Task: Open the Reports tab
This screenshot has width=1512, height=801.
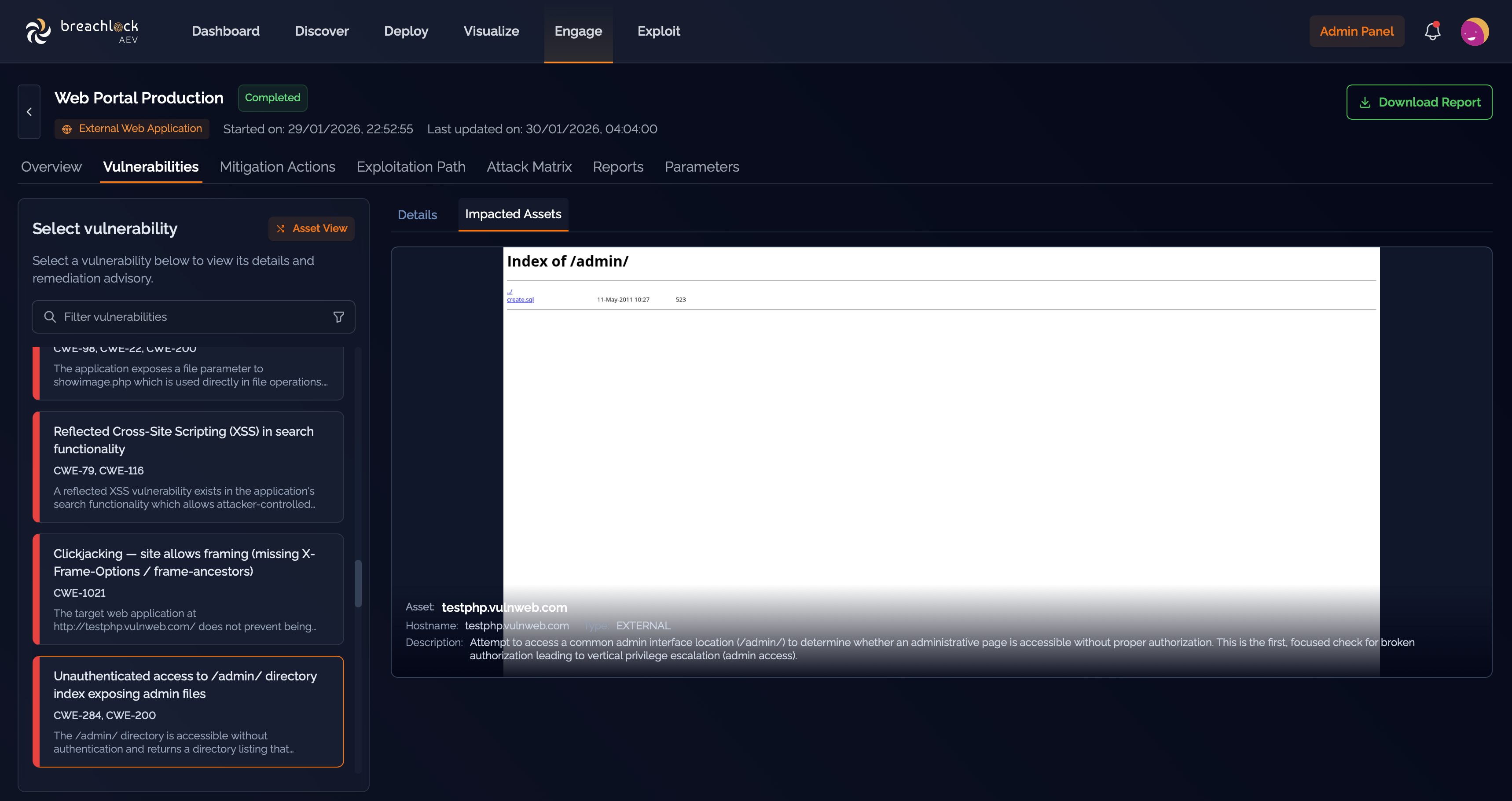Action: point(618,167)
